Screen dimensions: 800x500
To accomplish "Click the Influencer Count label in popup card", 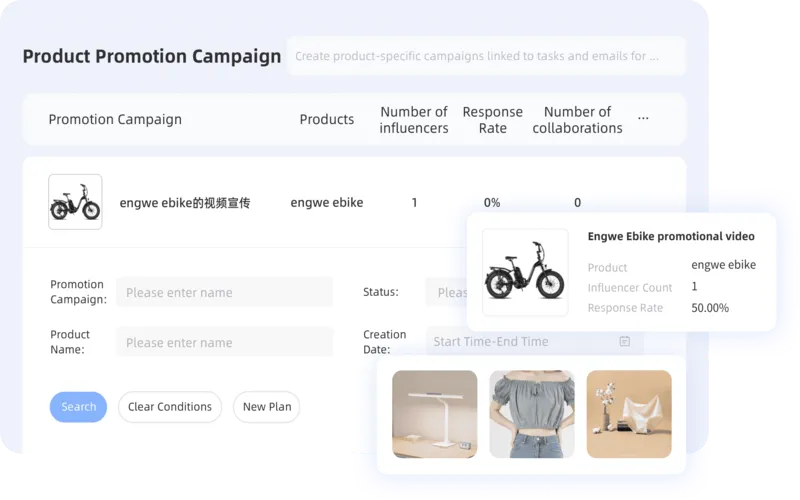I will pos(630,288).
